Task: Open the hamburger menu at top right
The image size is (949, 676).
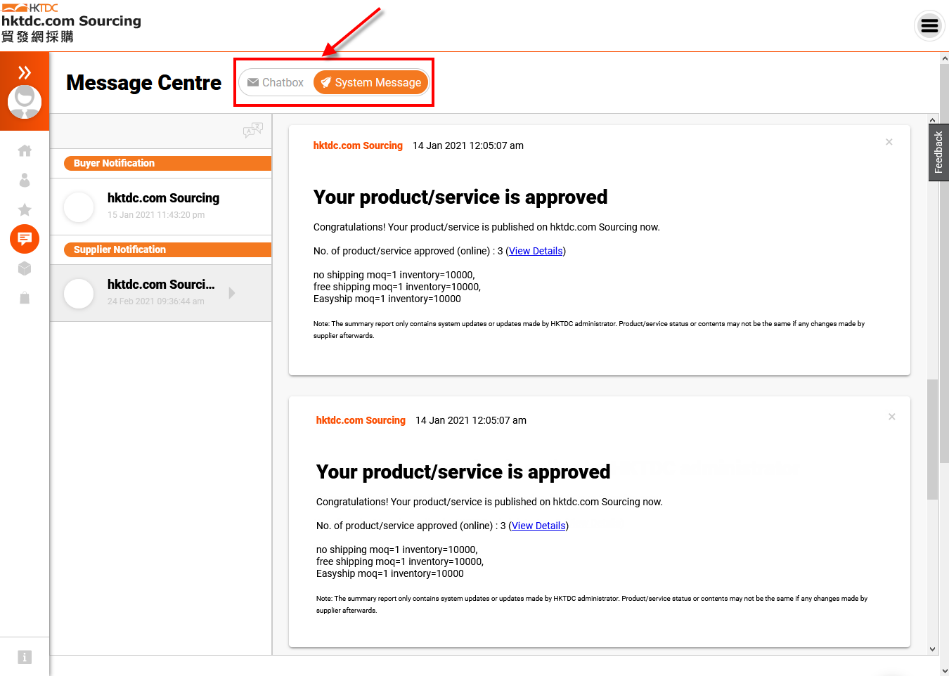Action: (x=930, y=26)
